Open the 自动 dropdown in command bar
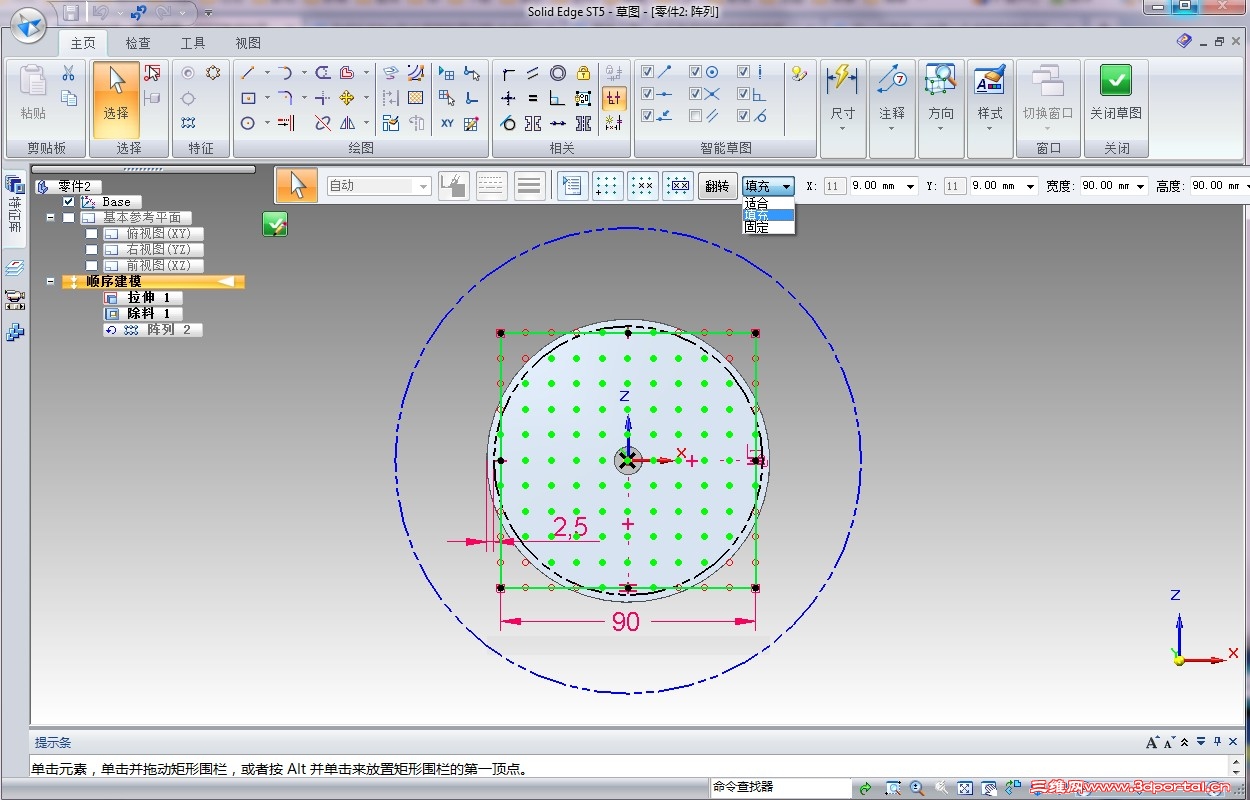 click(424, 186)
